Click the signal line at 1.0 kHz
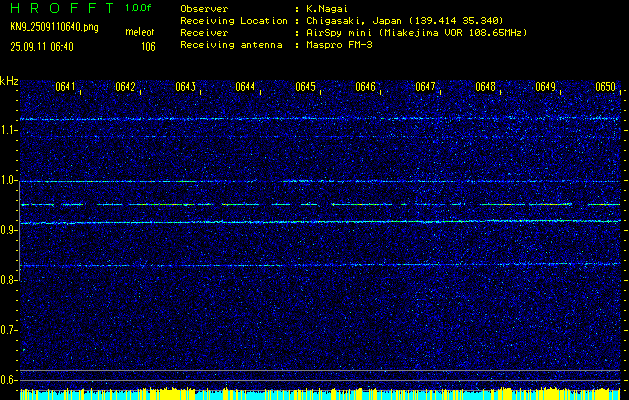629x400 pixels. tap(320, 181)
